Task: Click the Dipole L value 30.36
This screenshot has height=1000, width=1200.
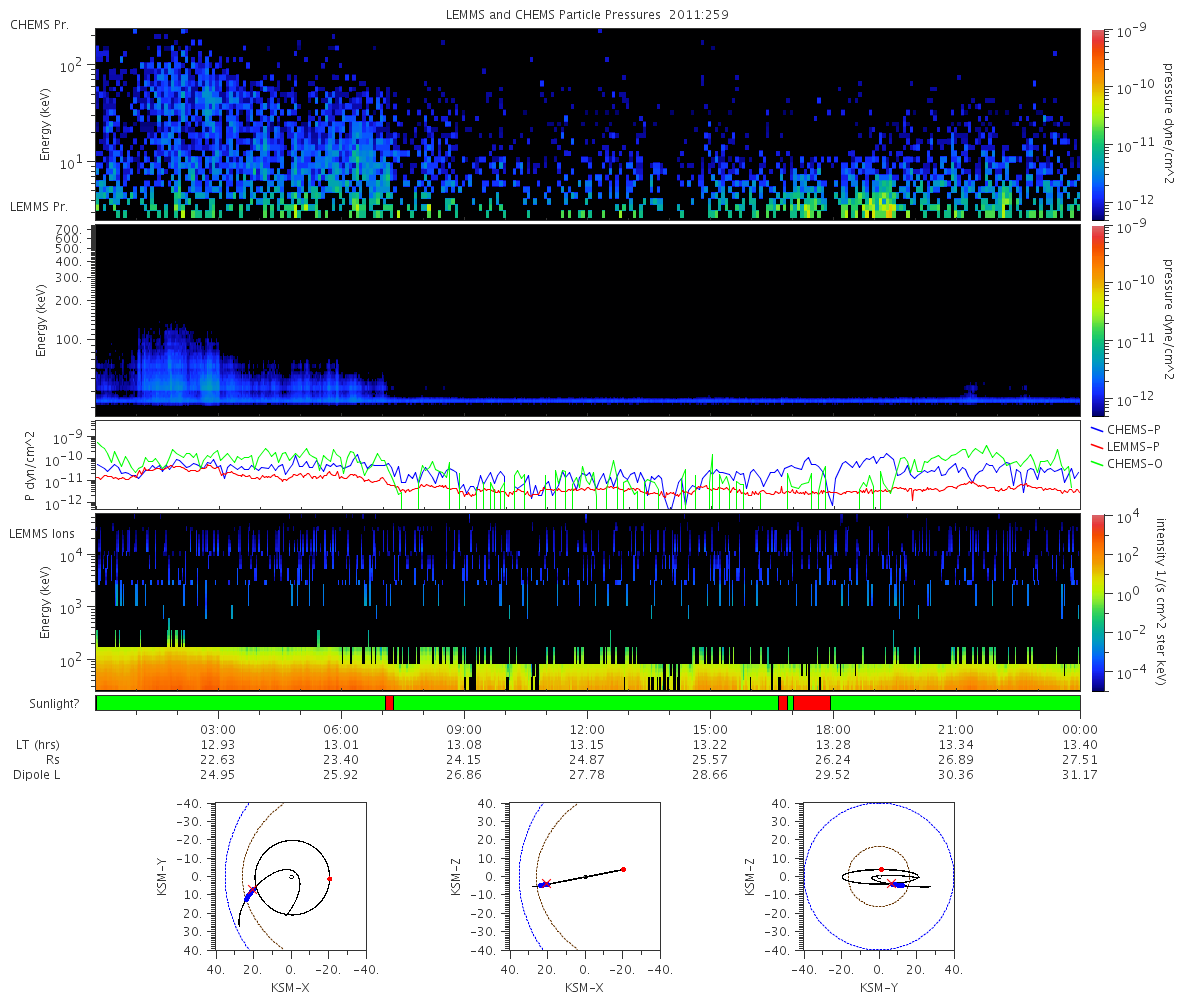Action: 957,775
